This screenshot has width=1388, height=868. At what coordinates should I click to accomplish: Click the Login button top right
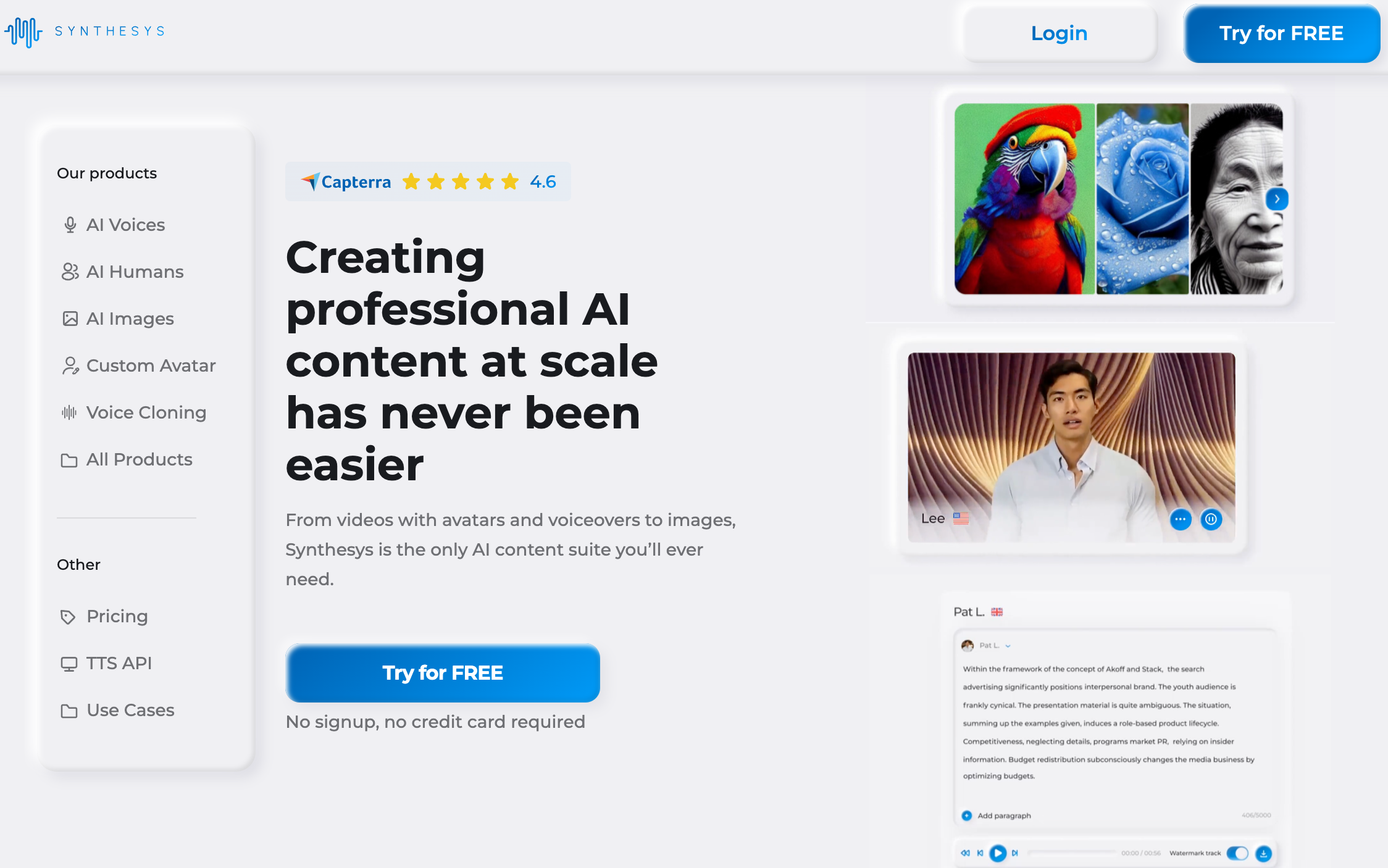tap(1059, 33)
